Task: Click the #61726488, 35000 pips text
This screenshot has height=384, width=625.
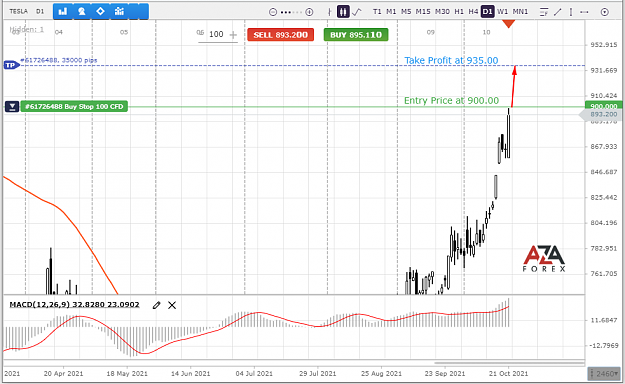Action: pos(59,60)
